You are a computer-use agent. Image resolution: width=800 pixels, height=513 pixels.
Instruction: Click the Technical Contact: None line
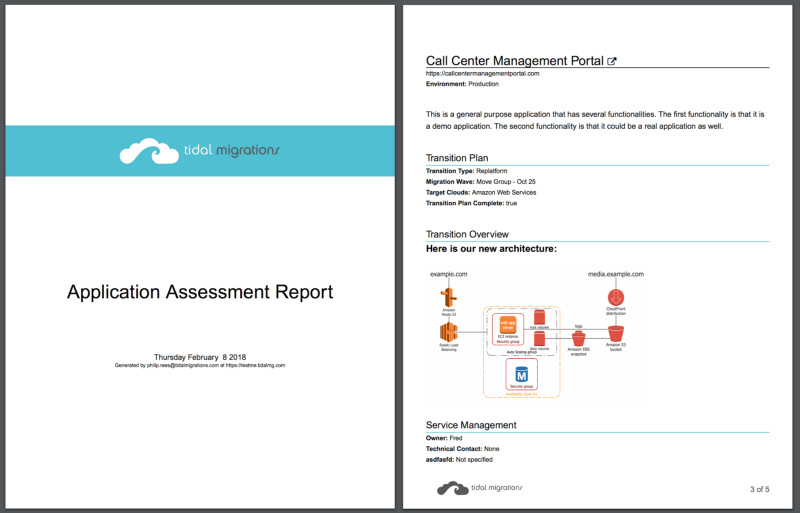click(463, 449)
